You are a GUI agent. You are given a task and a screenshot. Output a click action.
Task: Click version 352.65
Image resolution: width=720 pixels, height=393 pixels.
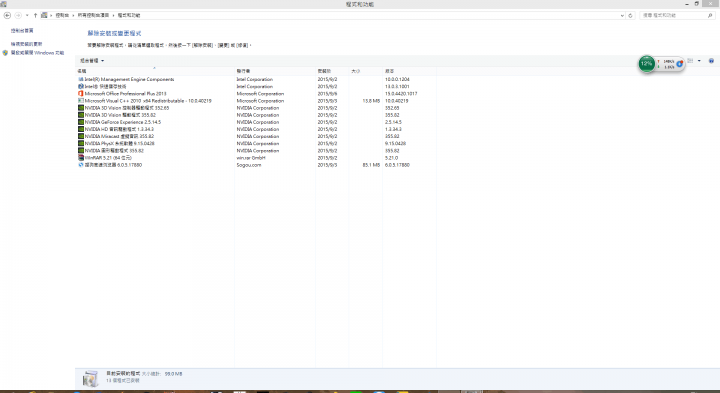click(x=392, y=108)
